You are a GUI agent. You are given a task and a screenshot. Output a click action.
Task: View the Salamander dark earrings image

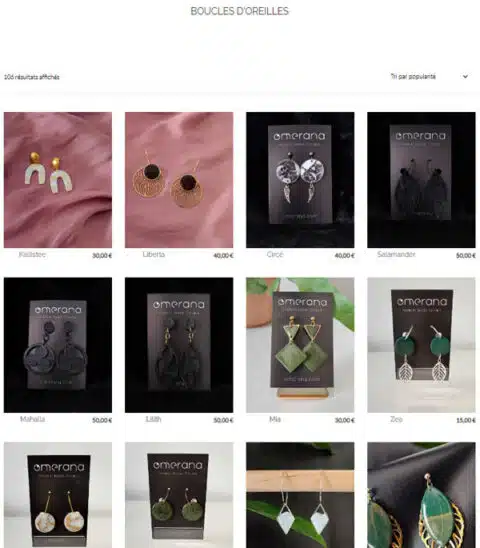point(421,180)
